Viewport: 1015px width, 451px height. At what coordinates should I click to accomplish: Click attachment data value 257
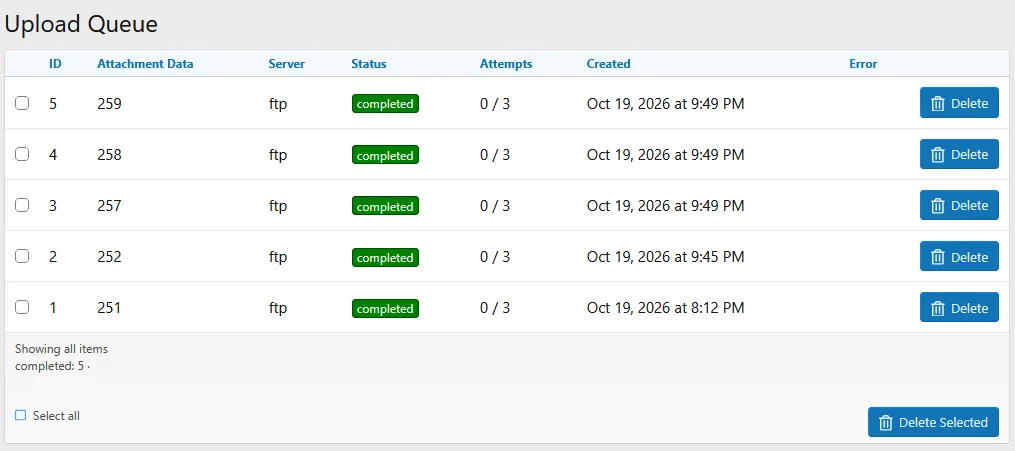(x=109, y=206)
